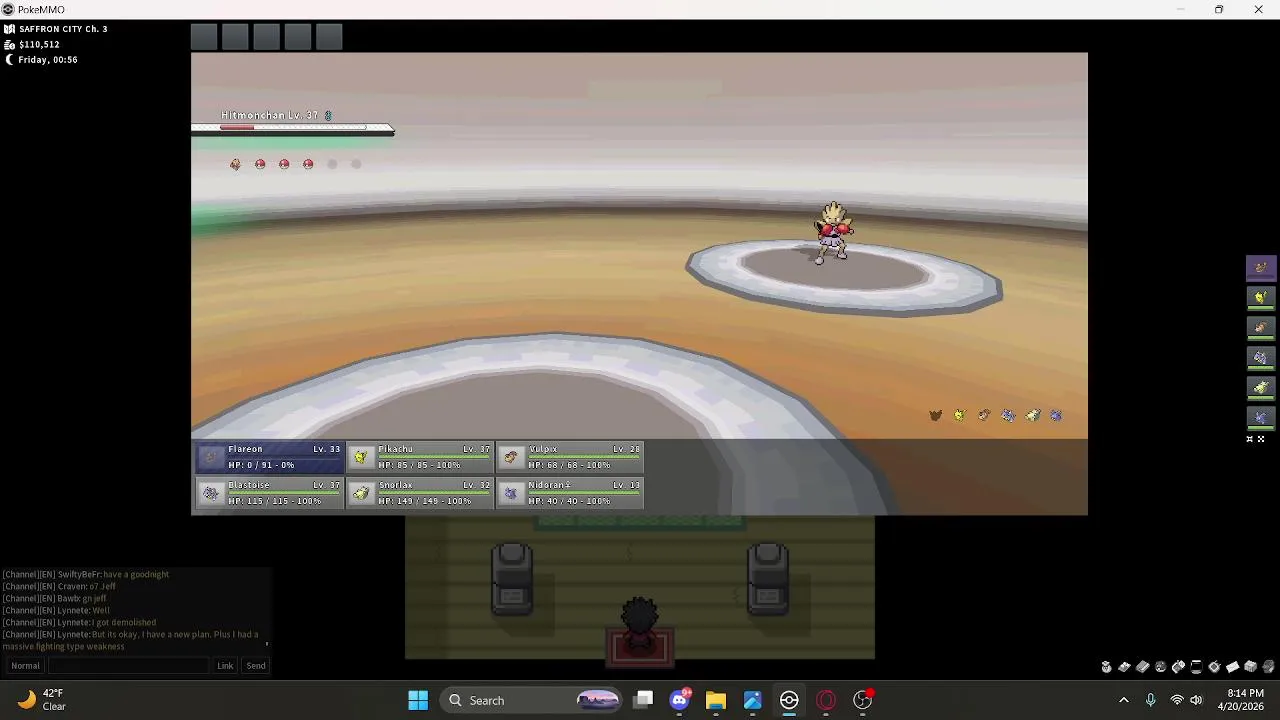The width and height of the screenshot is (1280, 720).
Task: Open the Normal chat channel selector
Action: 25,666
